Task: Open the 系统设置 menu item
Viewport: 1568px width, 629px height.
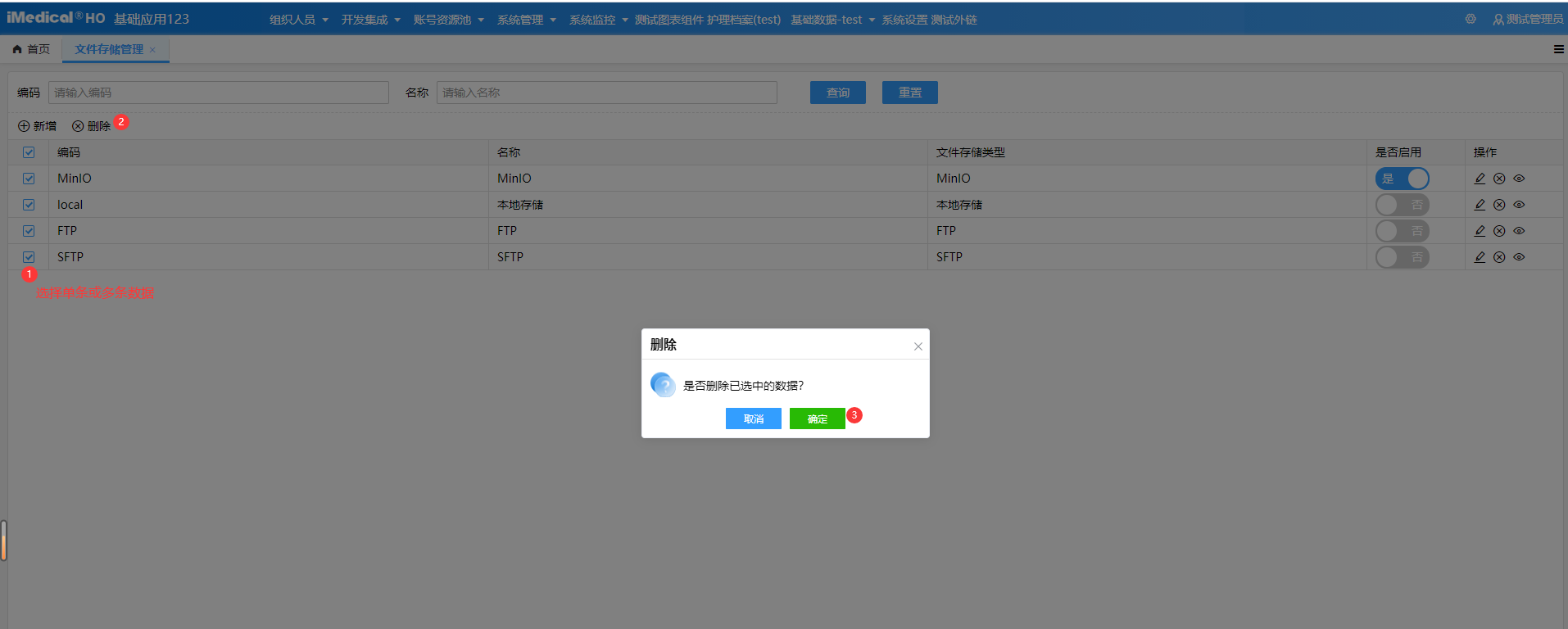Action: click(x=904, y=20)
